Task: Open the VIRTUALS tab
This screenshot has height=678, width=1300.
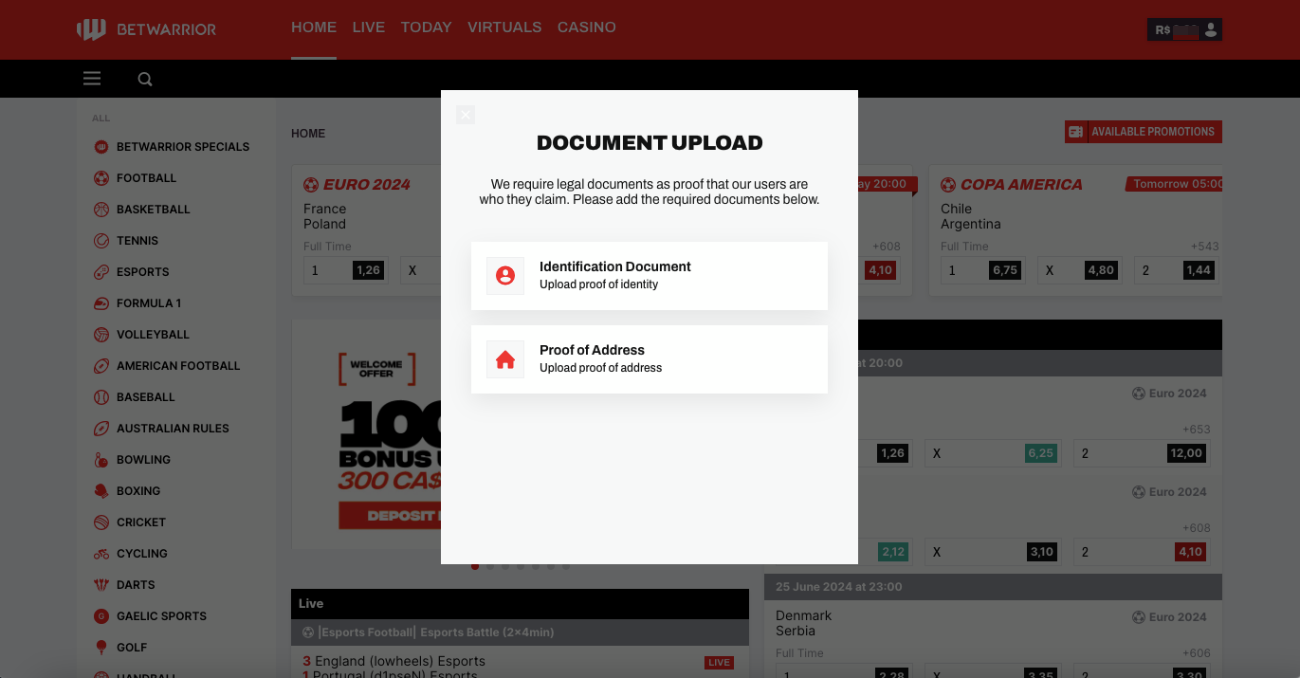Action: [x=504, y=27]
